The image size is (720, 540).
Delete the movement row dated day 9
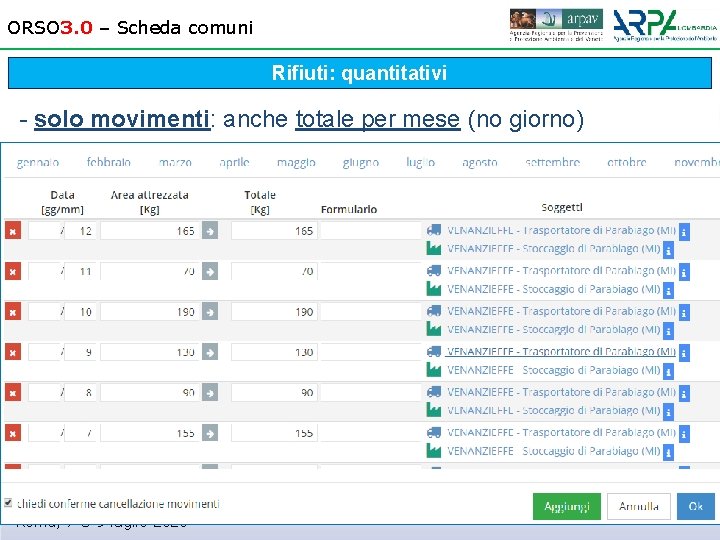(x=13, y=352)
